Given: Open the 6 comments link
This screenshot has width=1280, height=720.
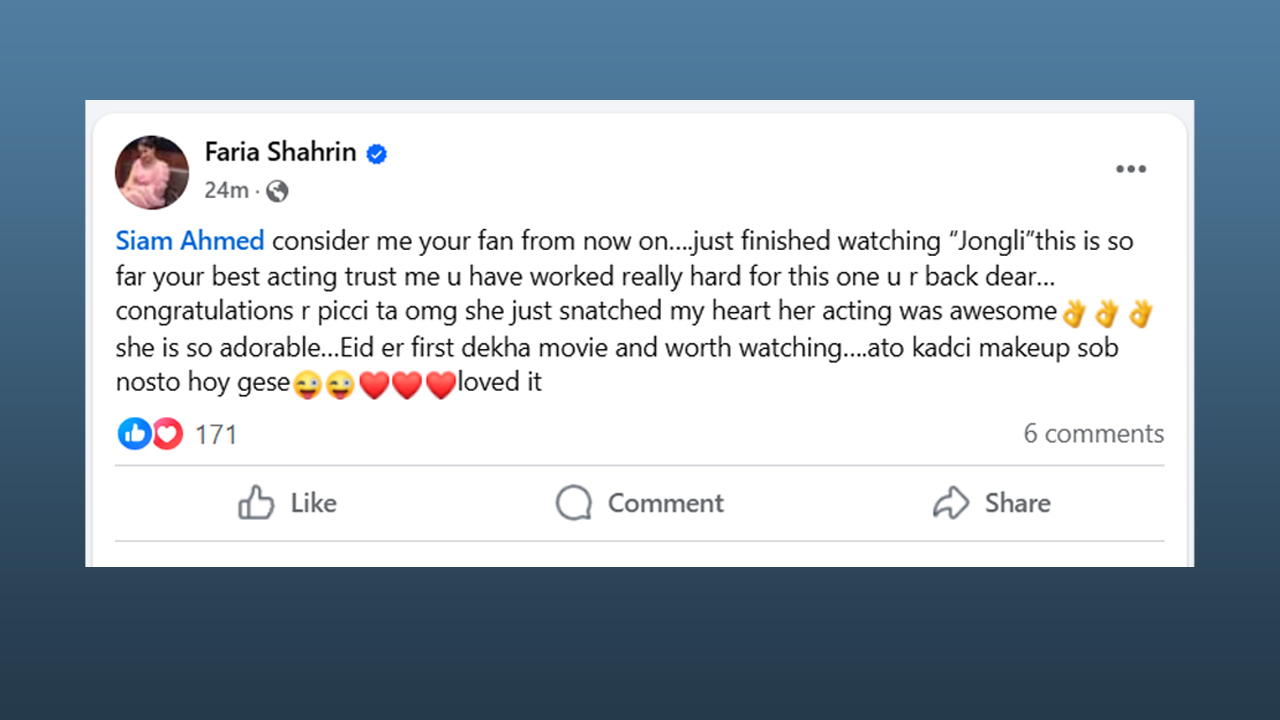Looking at the screenshot, I should (x=1094, y=433).
